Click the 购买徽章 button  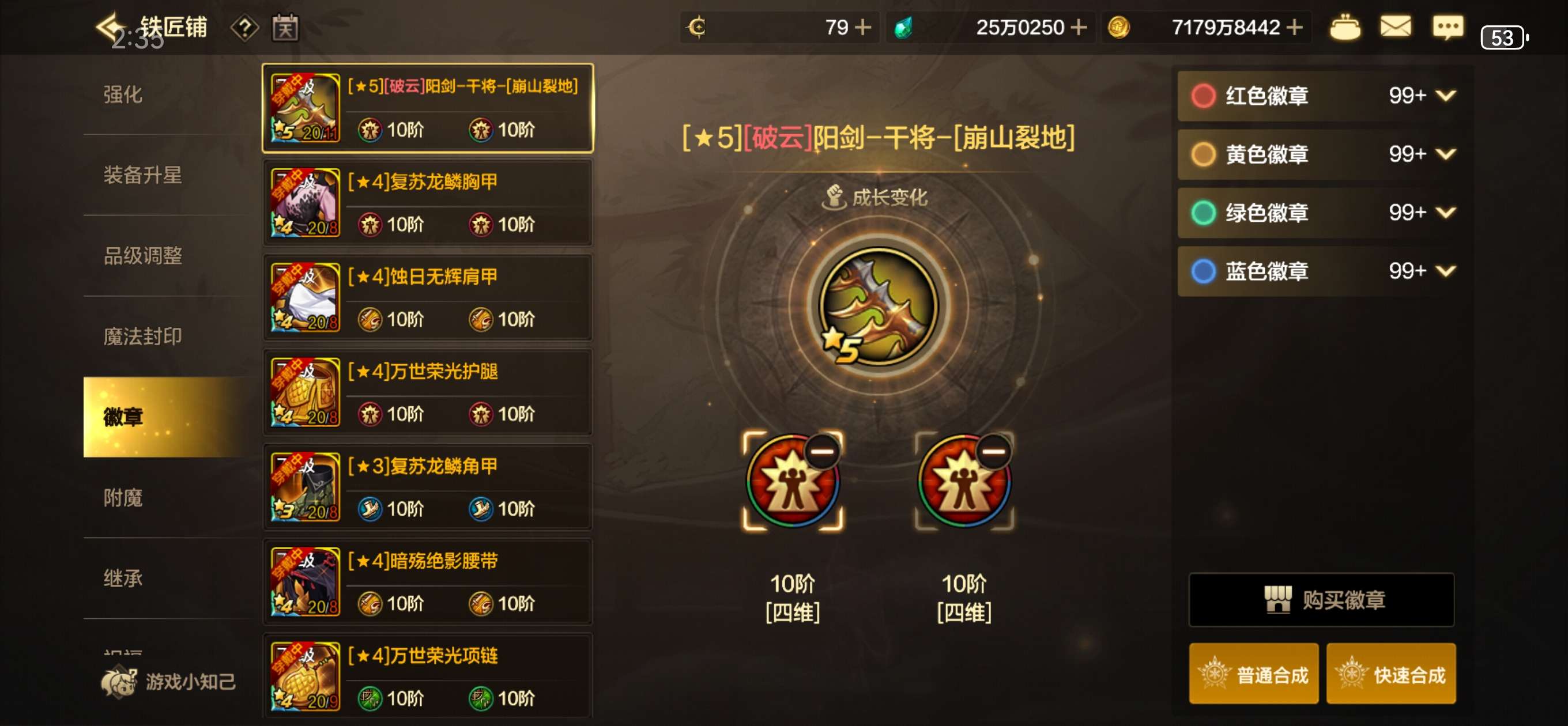pos(1321,600)
